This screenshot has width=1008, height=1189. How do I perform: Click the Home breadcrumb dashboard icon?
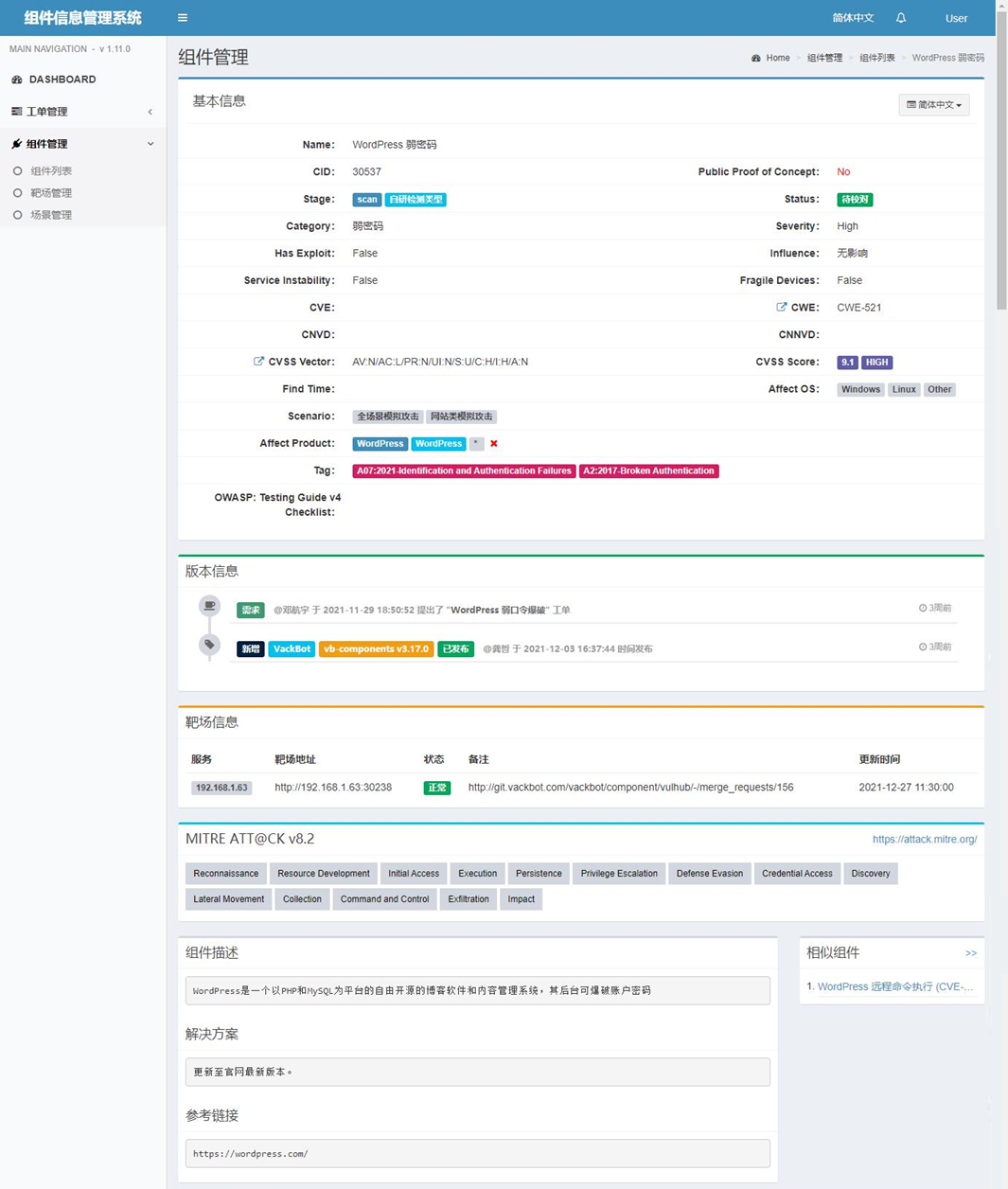(756, 59)
